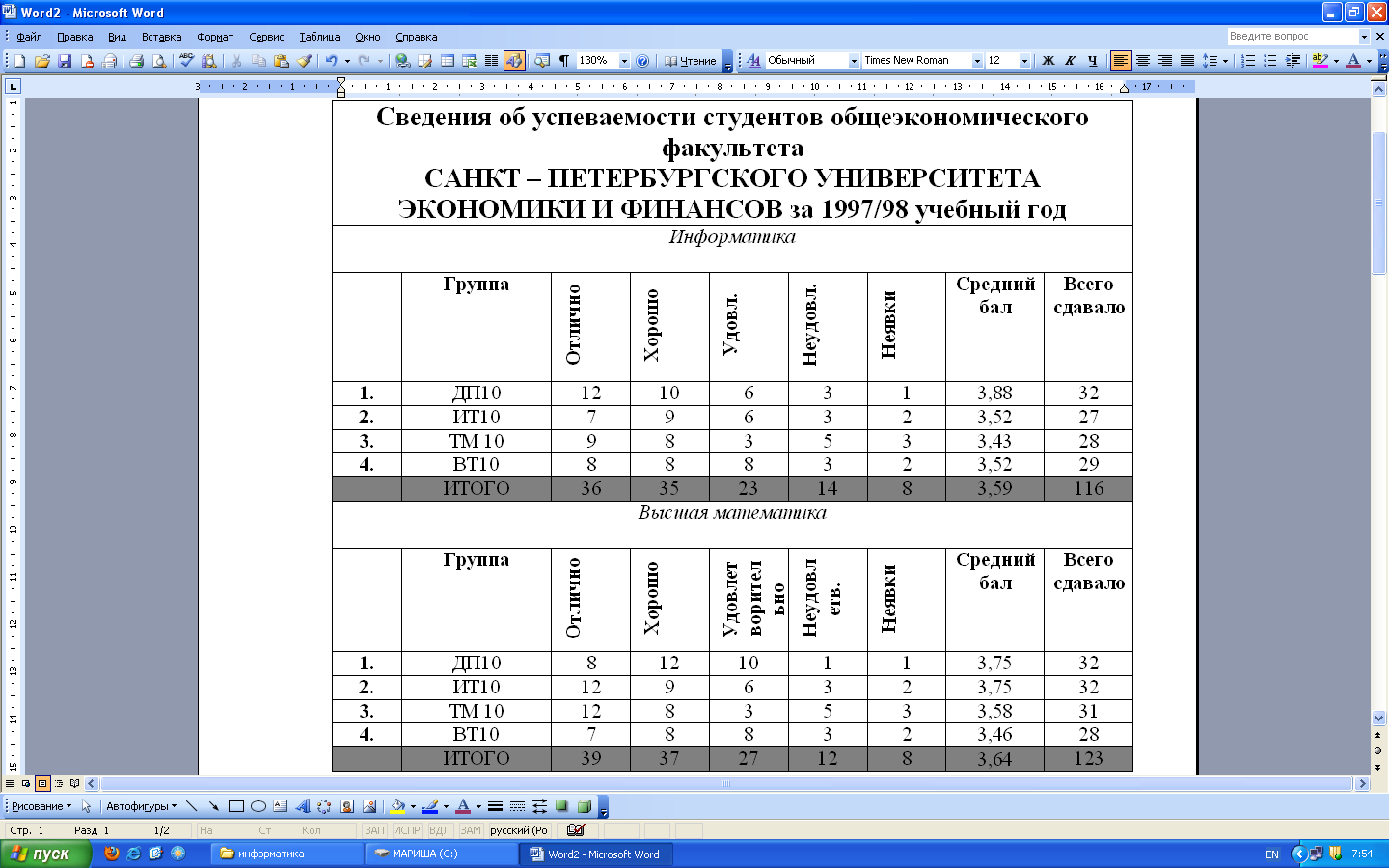Viewport: 1389px width, 868px height.
Task: Justify the paragraph
Action: [1187, 61]
